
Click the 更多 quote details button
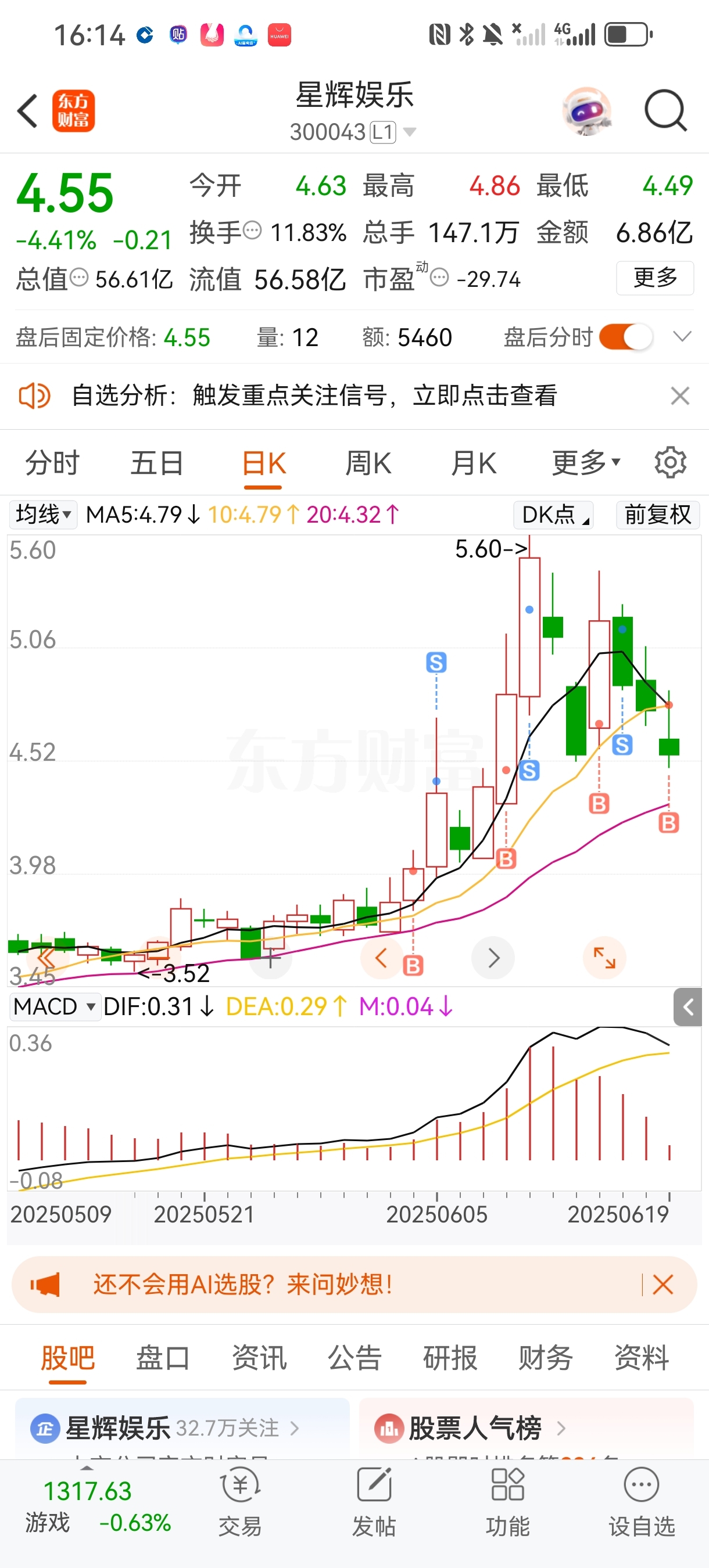pyautogui.click(x=655, y=278)
